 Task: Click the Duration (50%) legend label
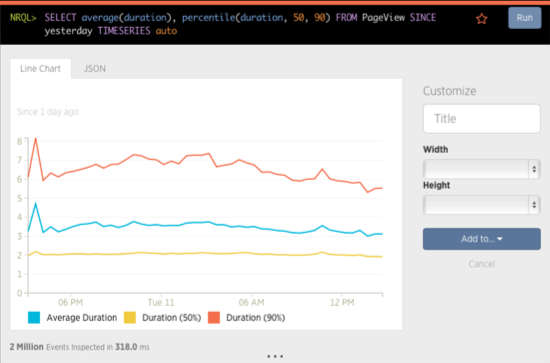[x=172, y=318]
